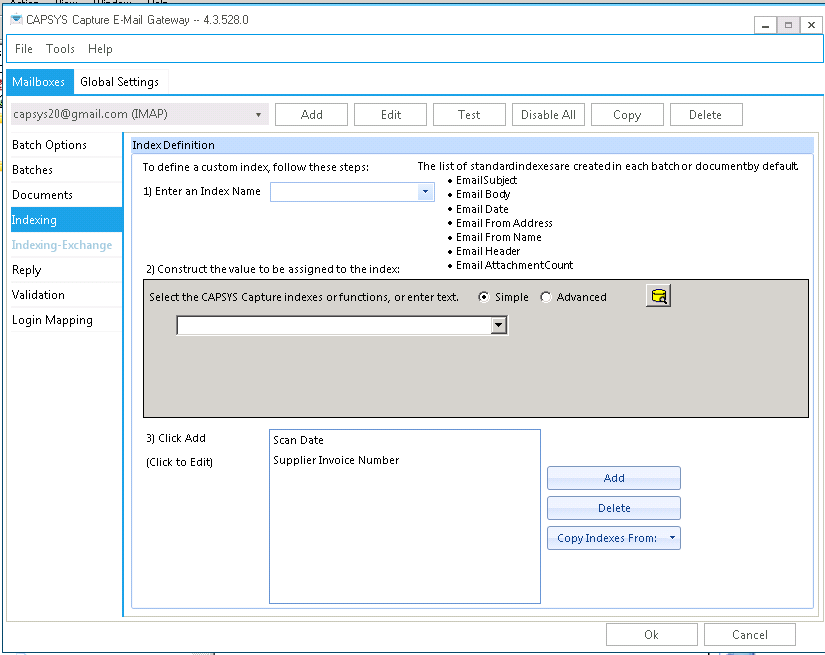Click the mailbox Copy button
The height and width of the screenshot is (655, 825).
[x=627, y=115]
